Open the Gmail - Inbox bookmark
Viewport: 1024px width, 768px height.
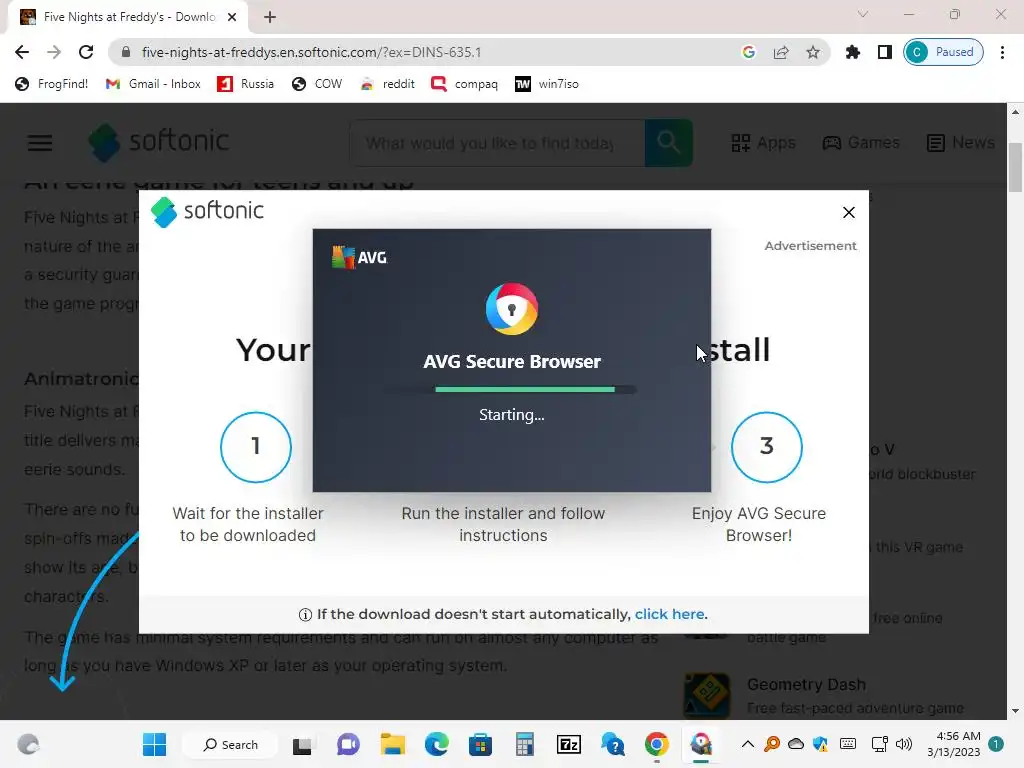coord(153,84)
